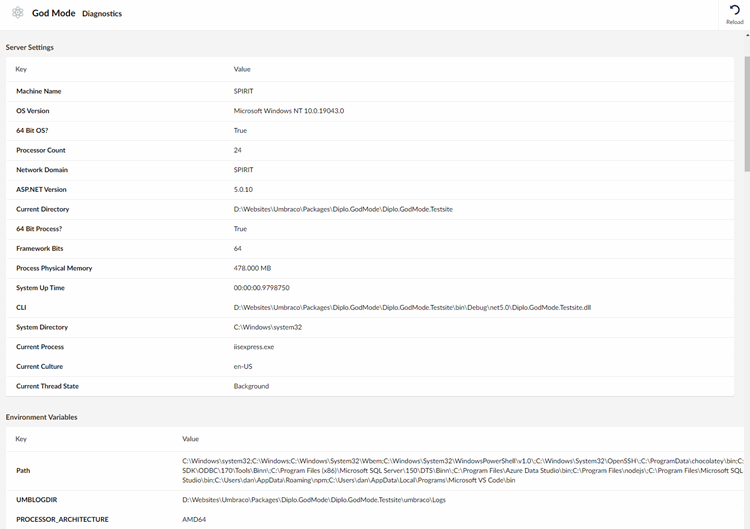Click the Process Physical Memory row
Viewport: 750px width, 529px height.
pos(370,268)
